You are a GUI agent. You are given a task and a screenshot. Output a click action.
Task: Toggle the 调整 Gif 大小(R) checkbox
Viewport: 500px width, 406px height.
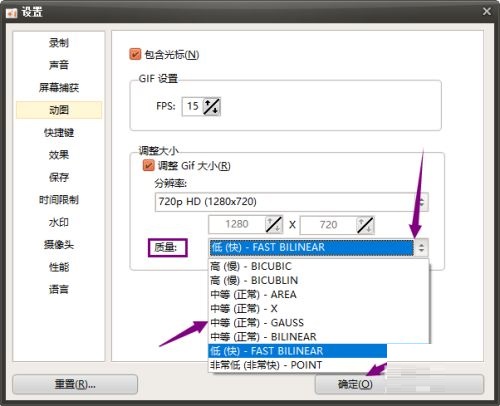coord(148,165)
